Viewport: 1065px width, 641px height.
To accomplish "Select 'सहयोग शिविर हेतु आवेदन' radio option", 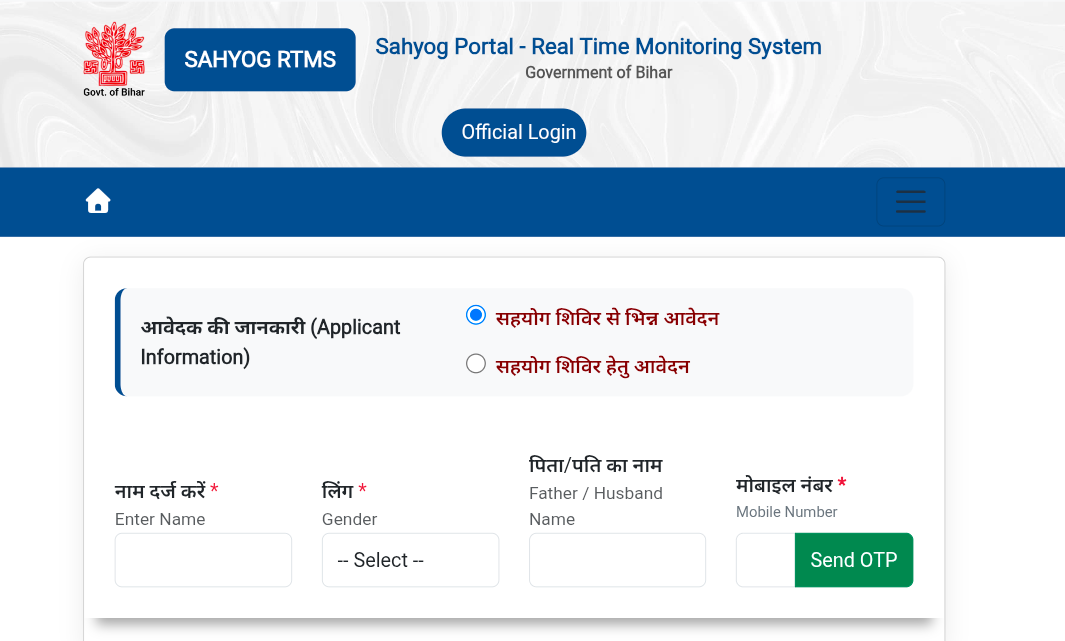I will click(475, 364).
